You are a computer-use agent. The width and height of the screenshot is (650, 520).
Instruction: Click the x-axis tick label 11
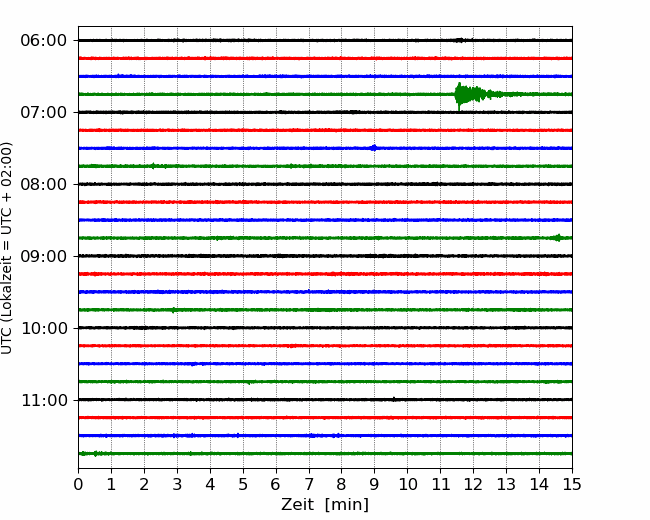pos(440,484)
